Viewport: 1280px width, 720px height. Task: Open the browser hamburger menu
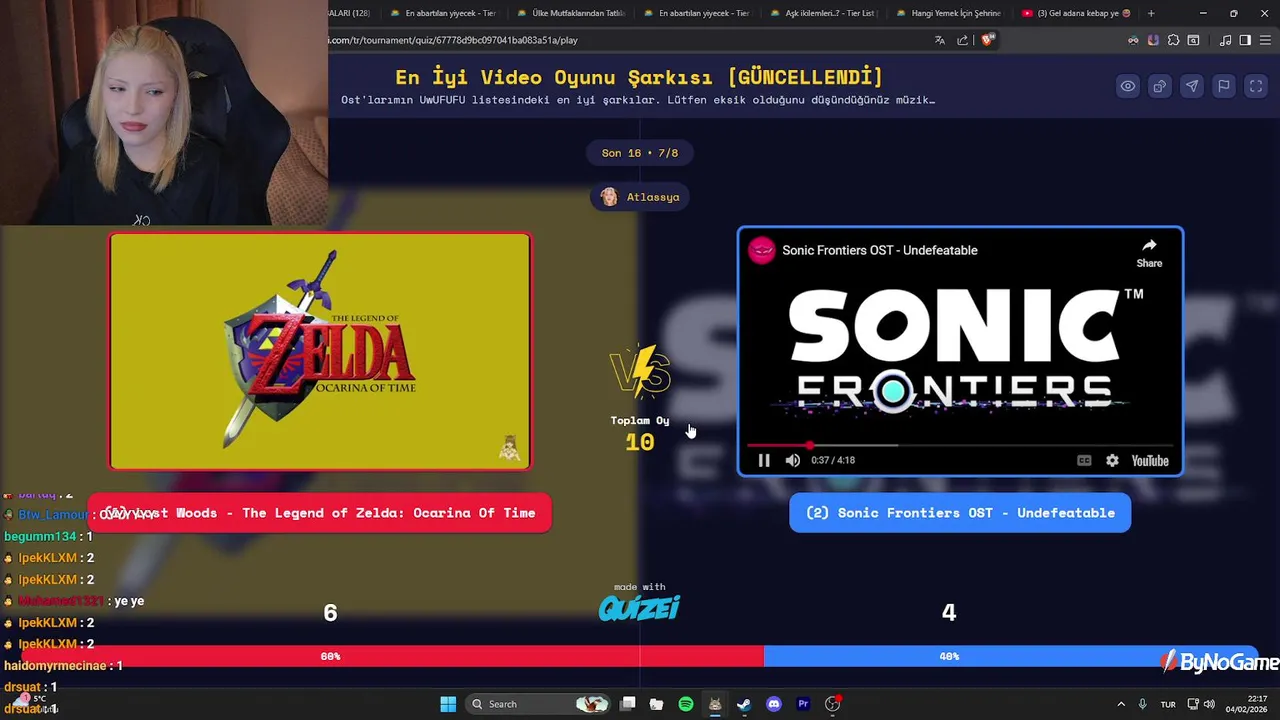[x=1265, y=40]
